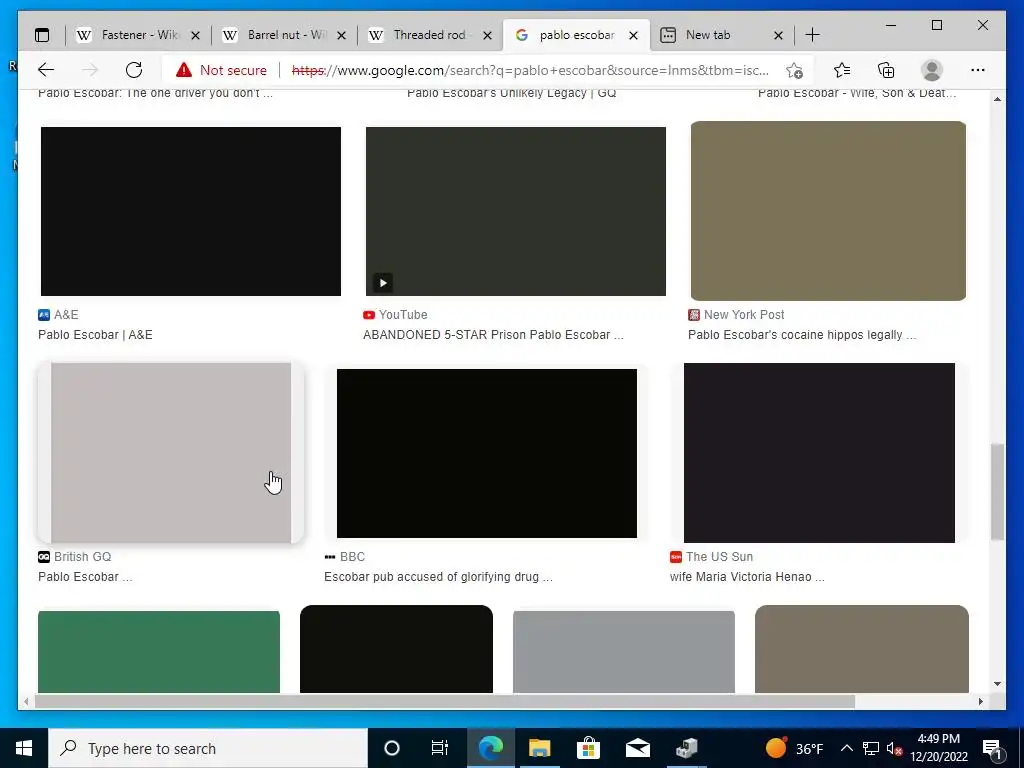Image resolution: width=1024 pixels, height=768 pixels.
Task: Open Task View on taskbar
Action: (440, 748)
